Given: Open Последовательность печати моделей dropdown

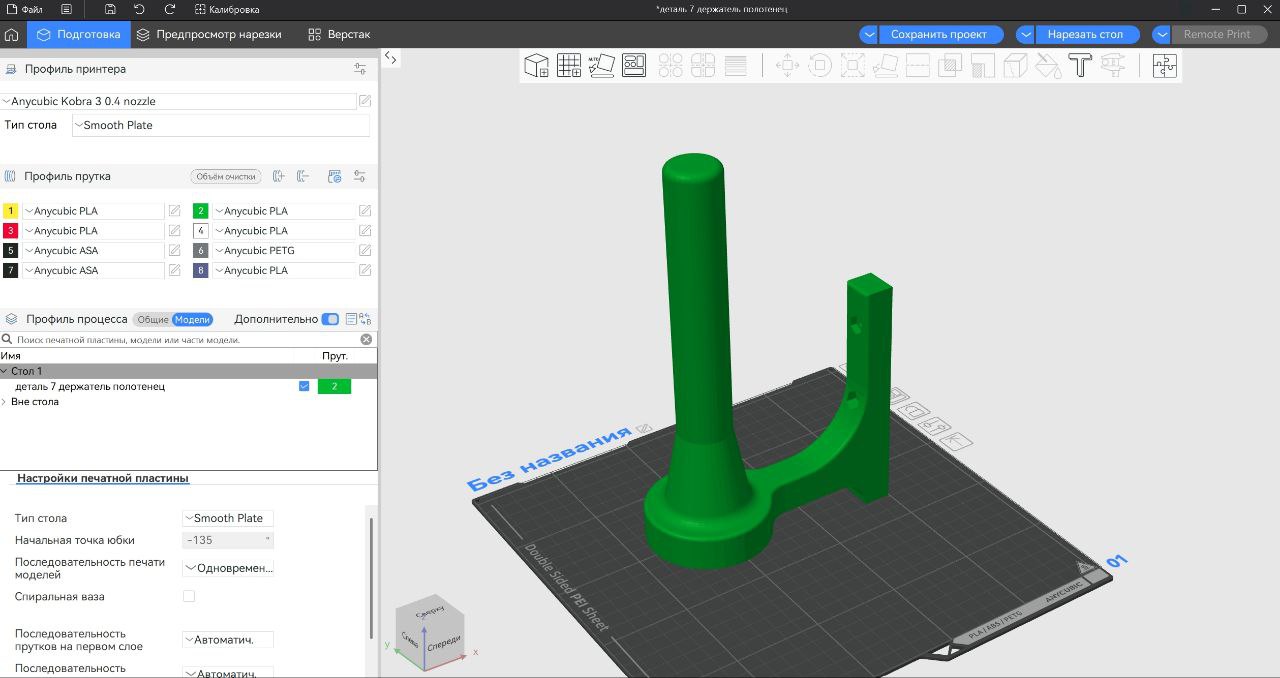Looking at the screenshot, I should tap(228, 568).
